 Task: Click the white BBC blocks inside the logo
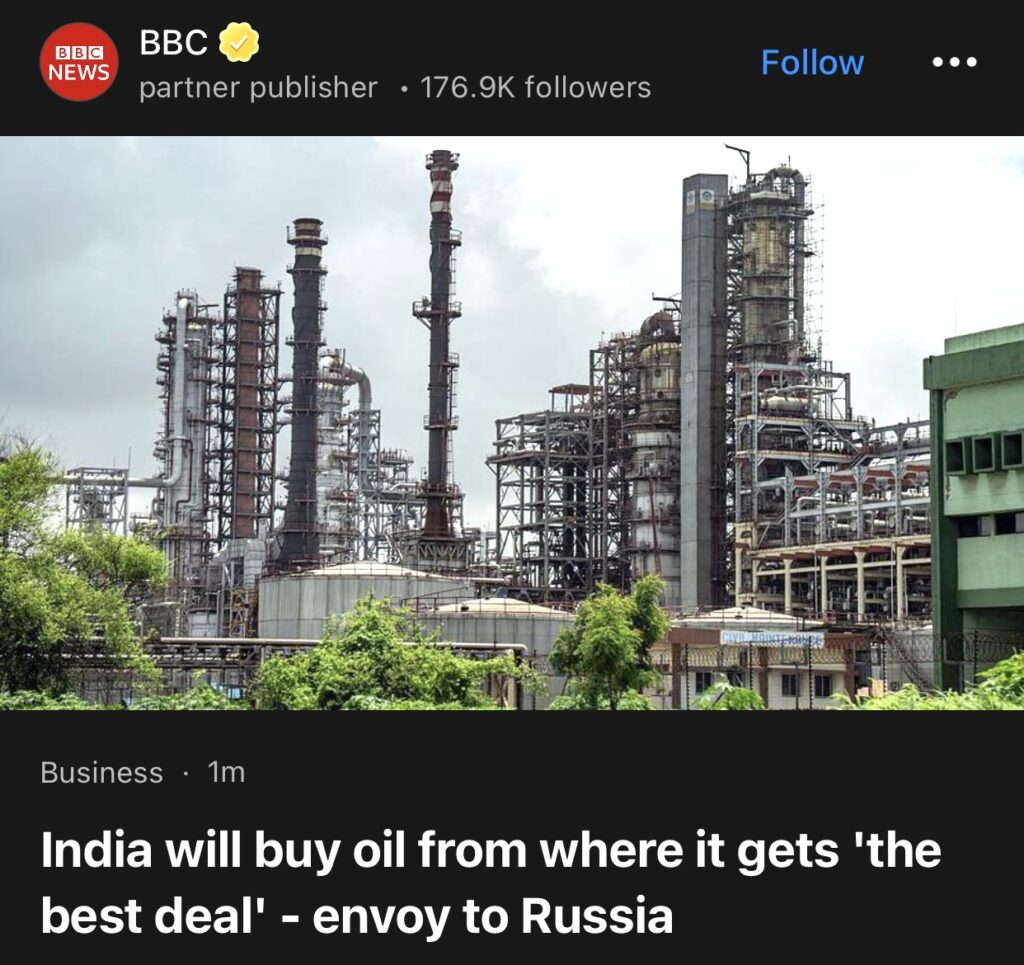(79, 53)
